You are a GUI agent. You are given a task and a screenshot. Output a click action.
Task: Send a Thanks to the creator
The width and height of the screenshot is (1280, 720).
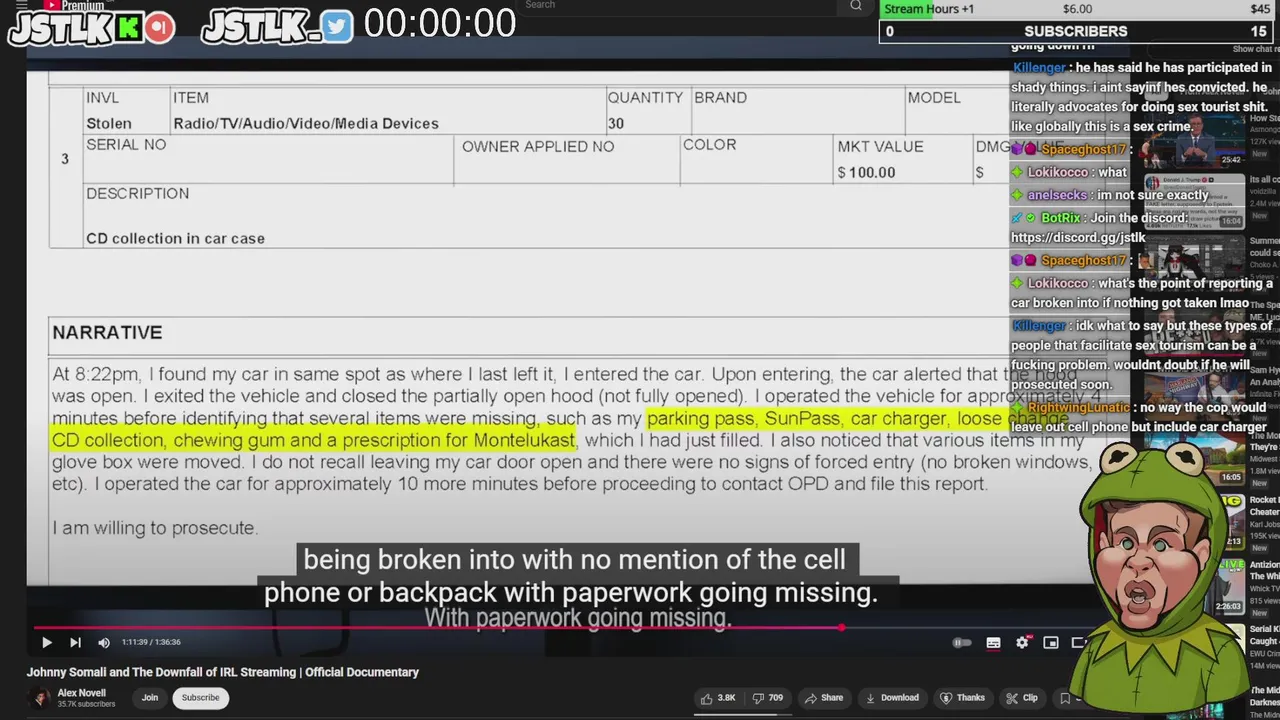click(963, 698)
